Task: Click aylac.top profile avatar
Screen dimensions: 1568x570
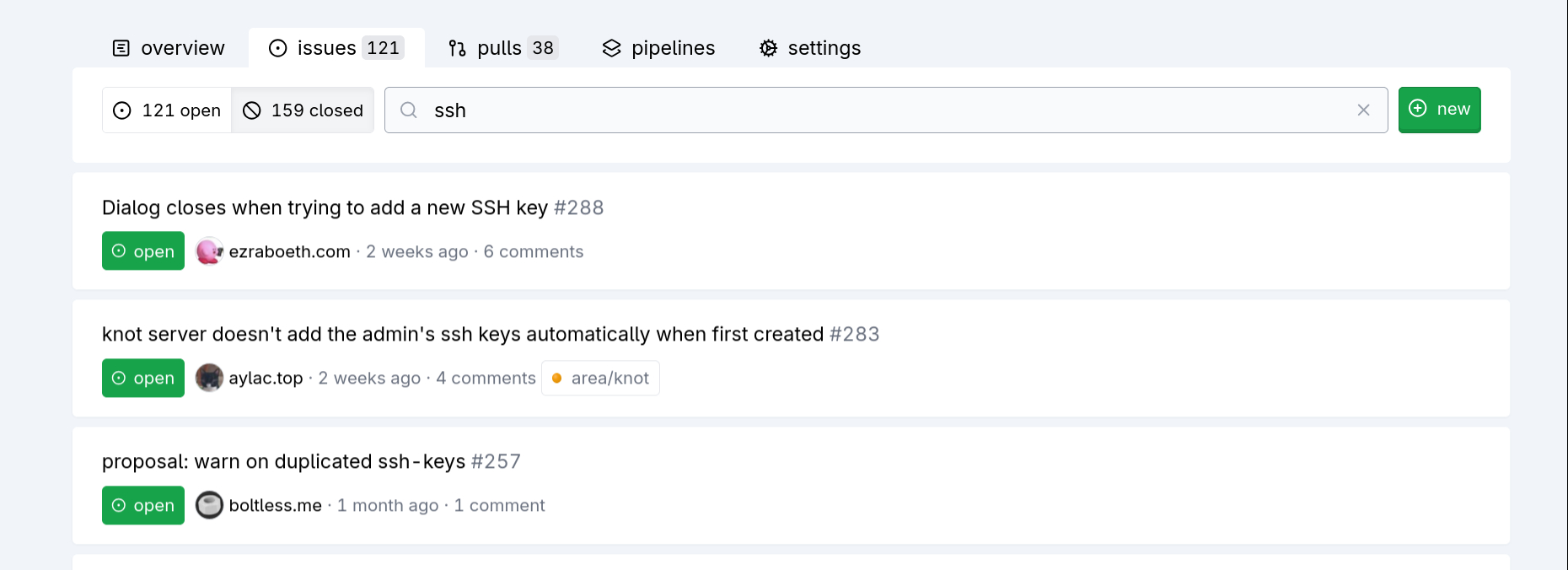Action: coord(209,378)
